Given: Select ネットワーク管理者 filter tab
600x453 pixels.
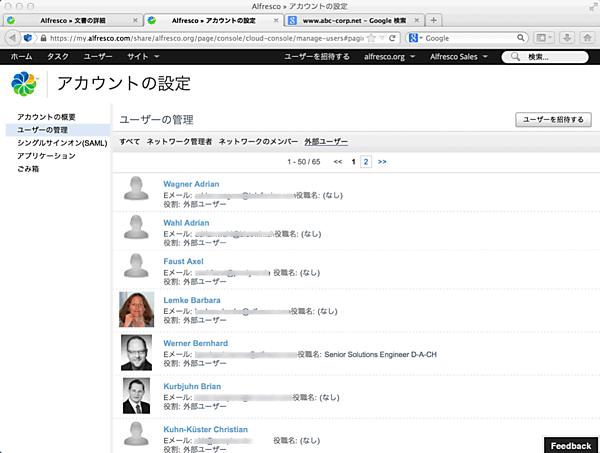Looking at the screenshot, I should coord(179,142).
